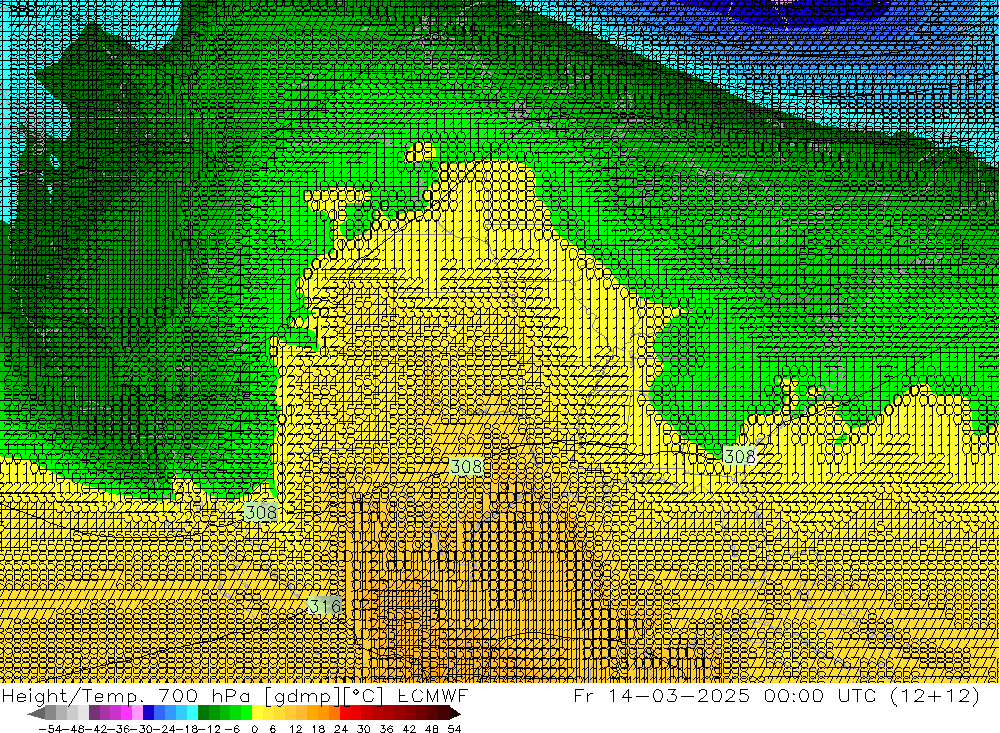Click the '[gdmp]' unit label
Viewport: 1000px width, 733px height.
(301, 695)
